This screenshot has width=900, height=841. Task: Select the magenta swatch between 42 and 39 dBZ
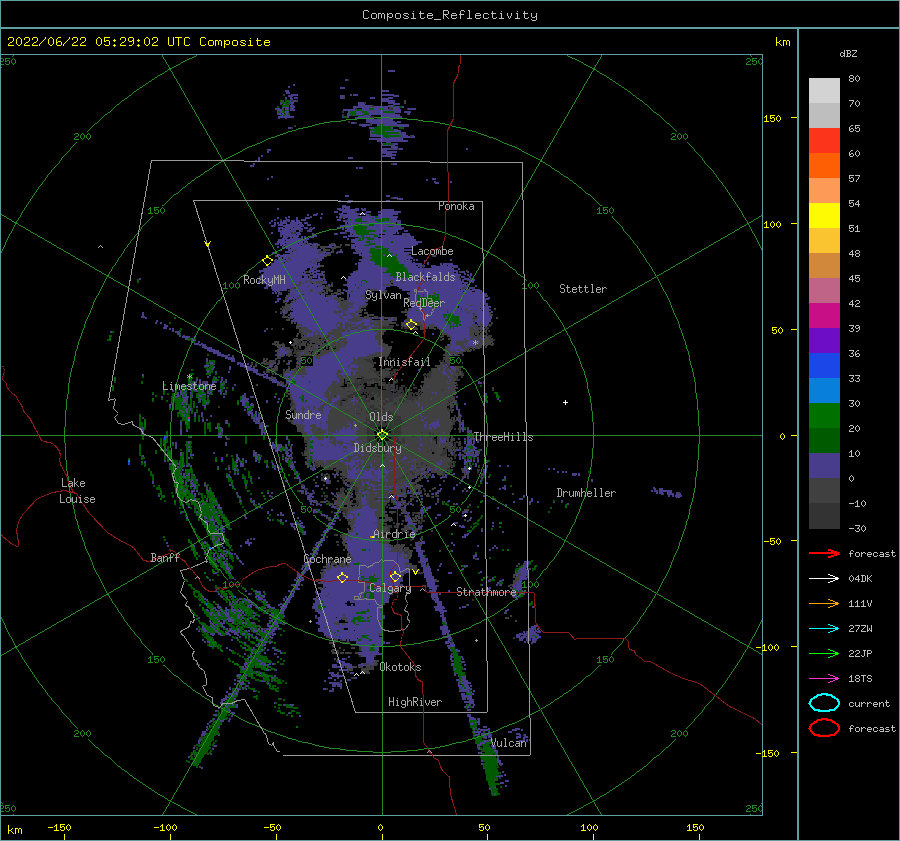click(824, 315)
